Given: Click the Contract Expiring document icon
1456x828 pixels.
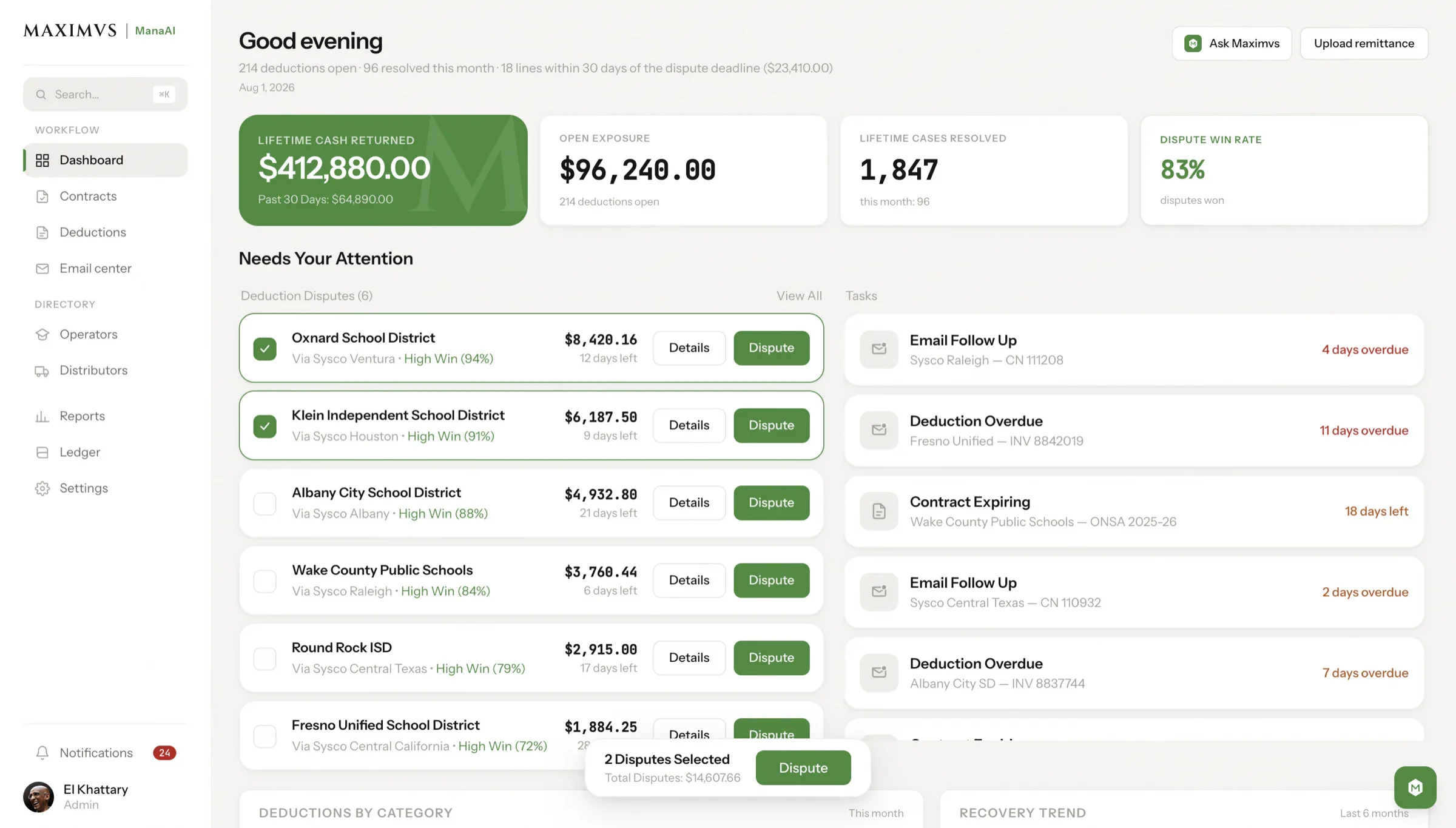Looking at the screenshot, I should tap(878, 511).
